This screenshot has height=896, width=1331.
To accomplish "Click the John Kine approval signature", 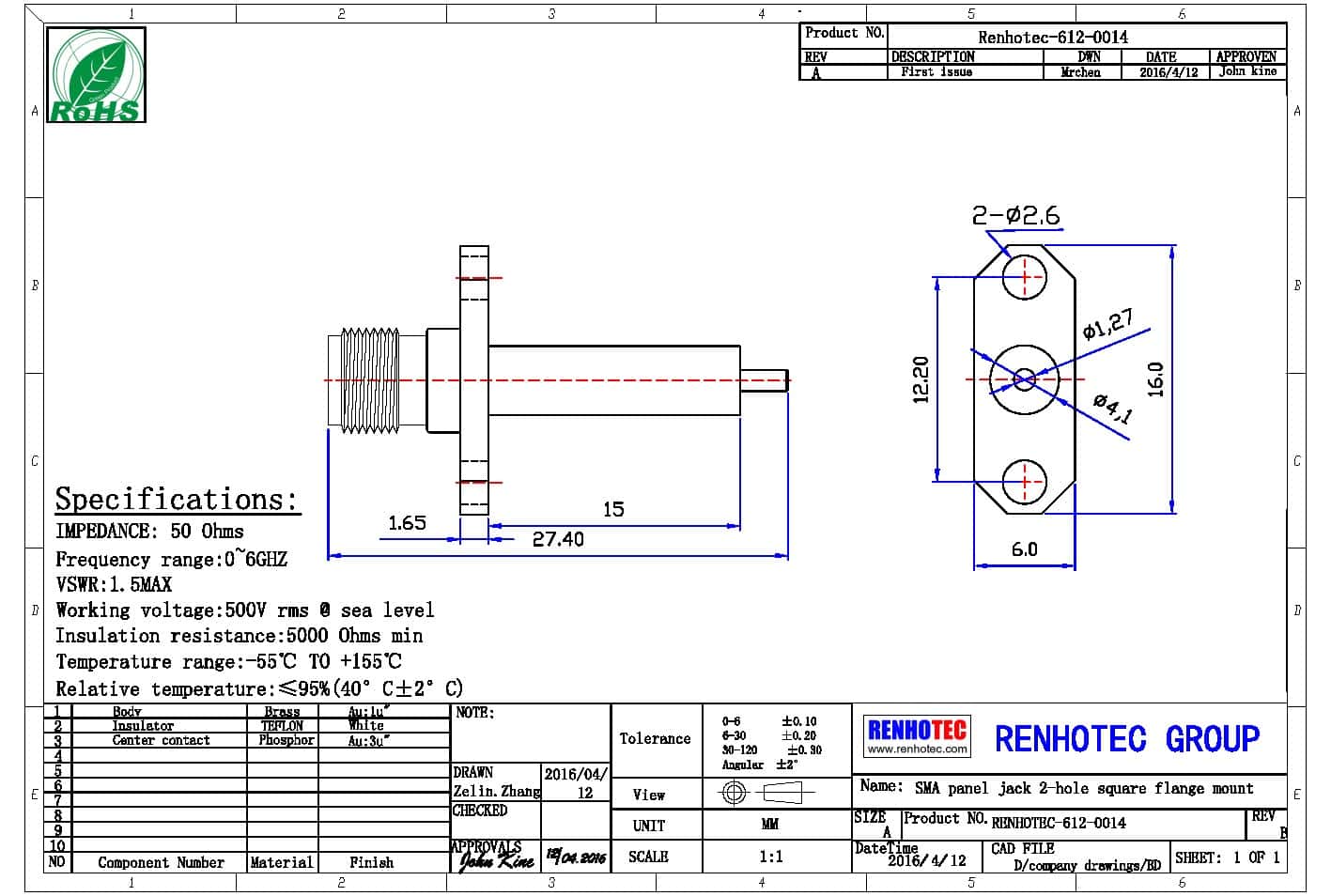I will [495, 858].
